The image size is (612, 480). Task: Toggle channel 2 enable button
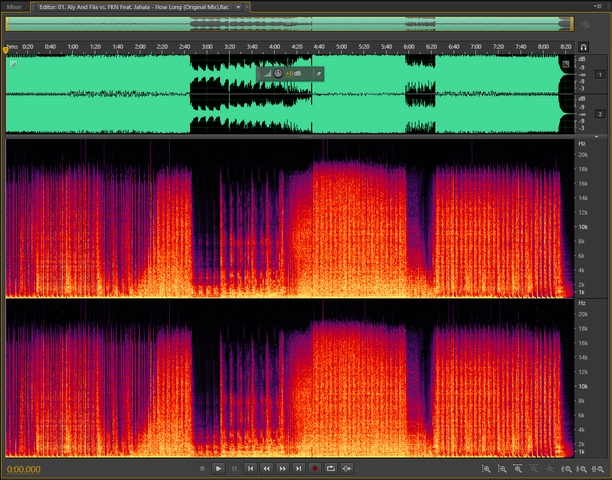click(601, 114)
